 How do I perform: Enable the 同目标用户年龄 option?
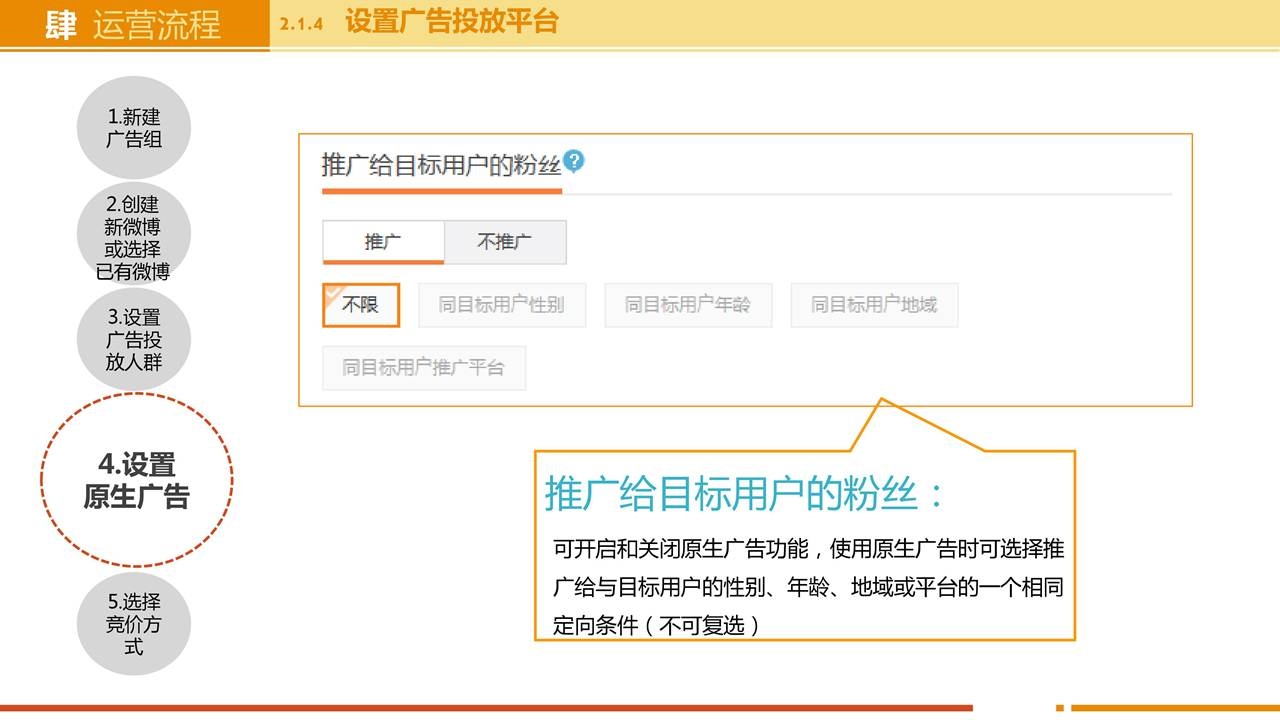click(688, 305)
